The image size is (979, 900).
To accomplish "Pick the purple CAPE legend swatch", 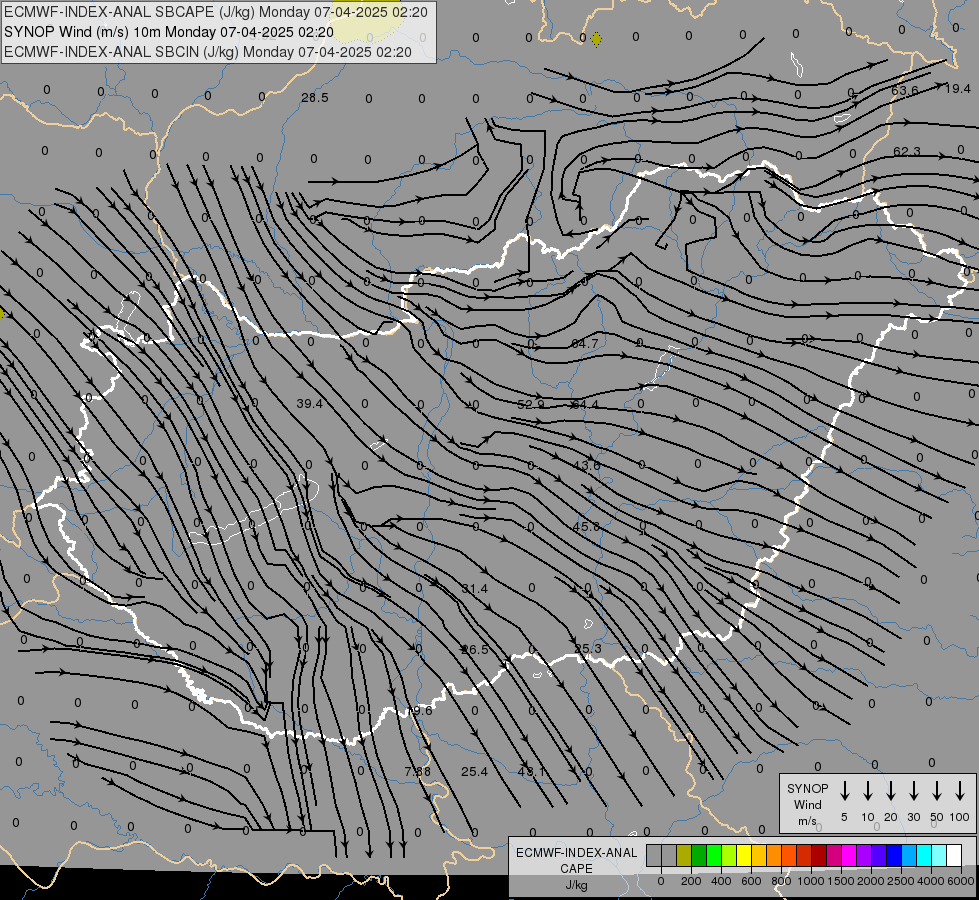I will click(x=864, y=856).
